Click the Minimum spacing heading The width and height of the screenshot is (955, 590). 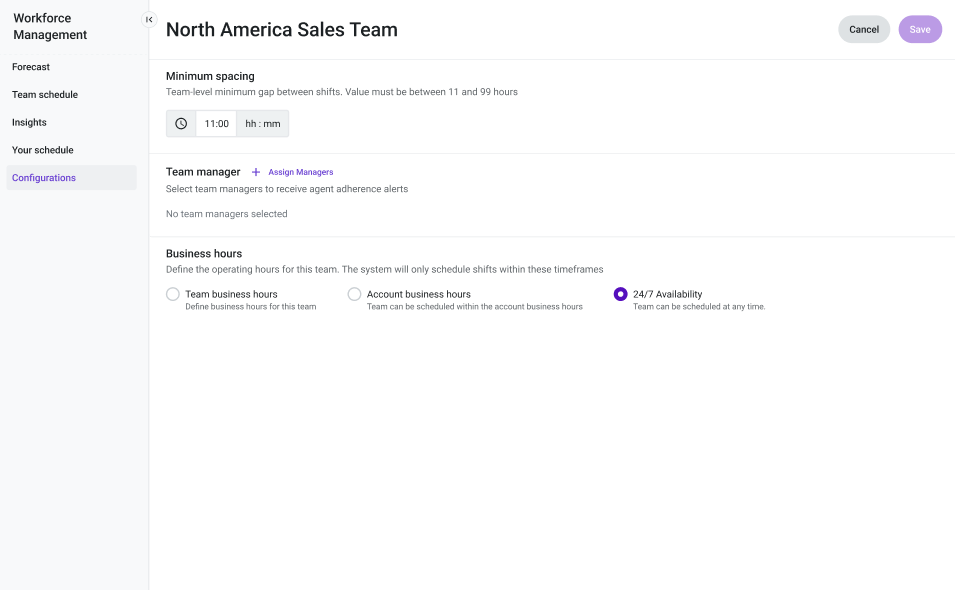(x=210, y=76)
